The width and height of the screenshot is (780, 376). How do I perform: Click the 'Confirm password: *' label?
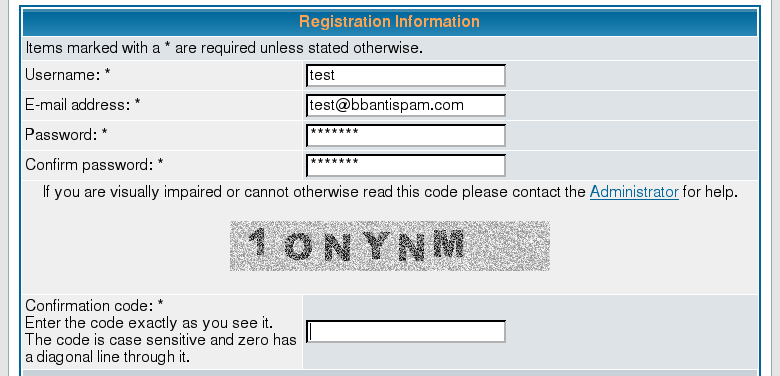(94, 165)
